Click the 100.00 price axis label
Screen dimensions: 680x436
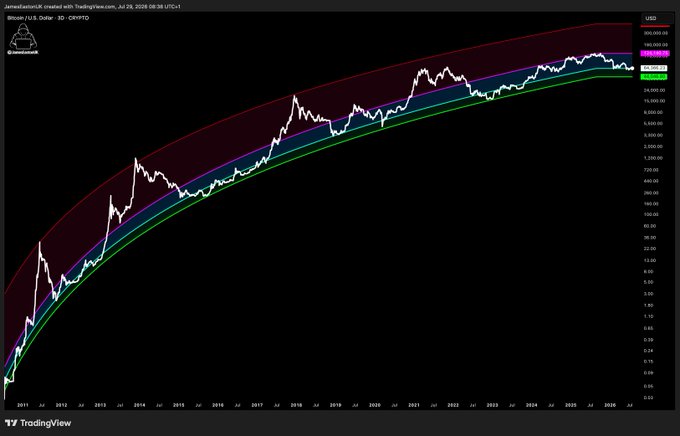click(652, 215)
